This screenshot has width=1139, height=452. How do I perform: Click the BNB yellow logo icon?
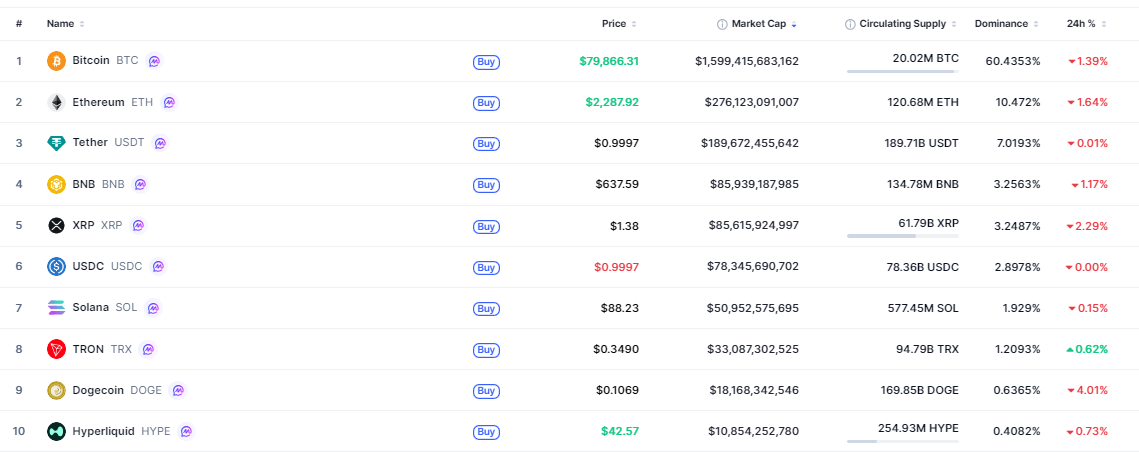pyautogui.click(x=57, y=185)
